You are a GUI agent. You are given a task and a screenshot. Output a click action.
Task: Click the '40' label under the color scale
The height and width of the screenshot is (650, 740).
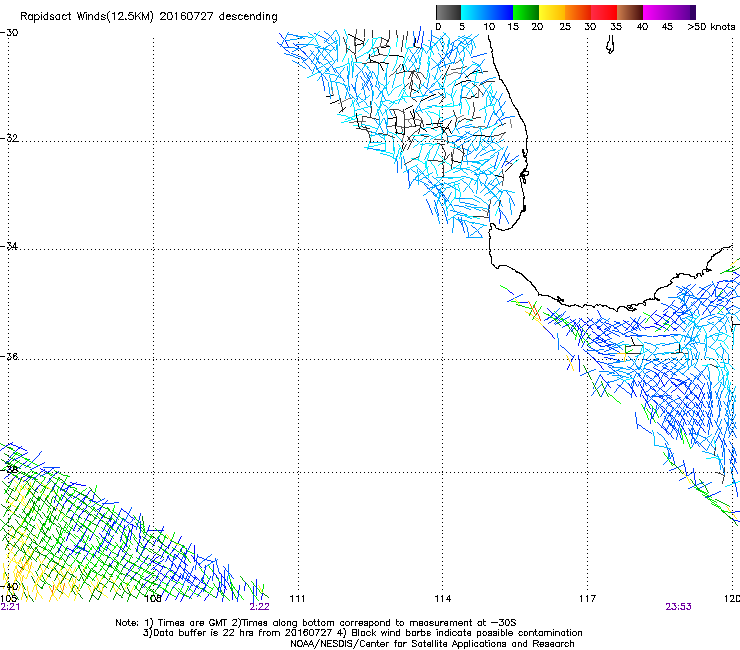(x=642, y=27)
